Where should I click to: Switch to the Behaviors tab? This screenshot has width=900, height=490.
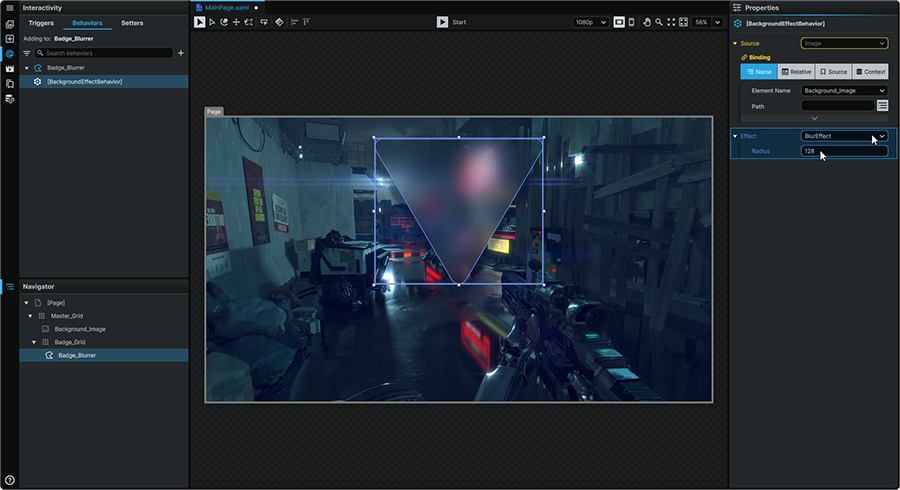coord(87,23)
